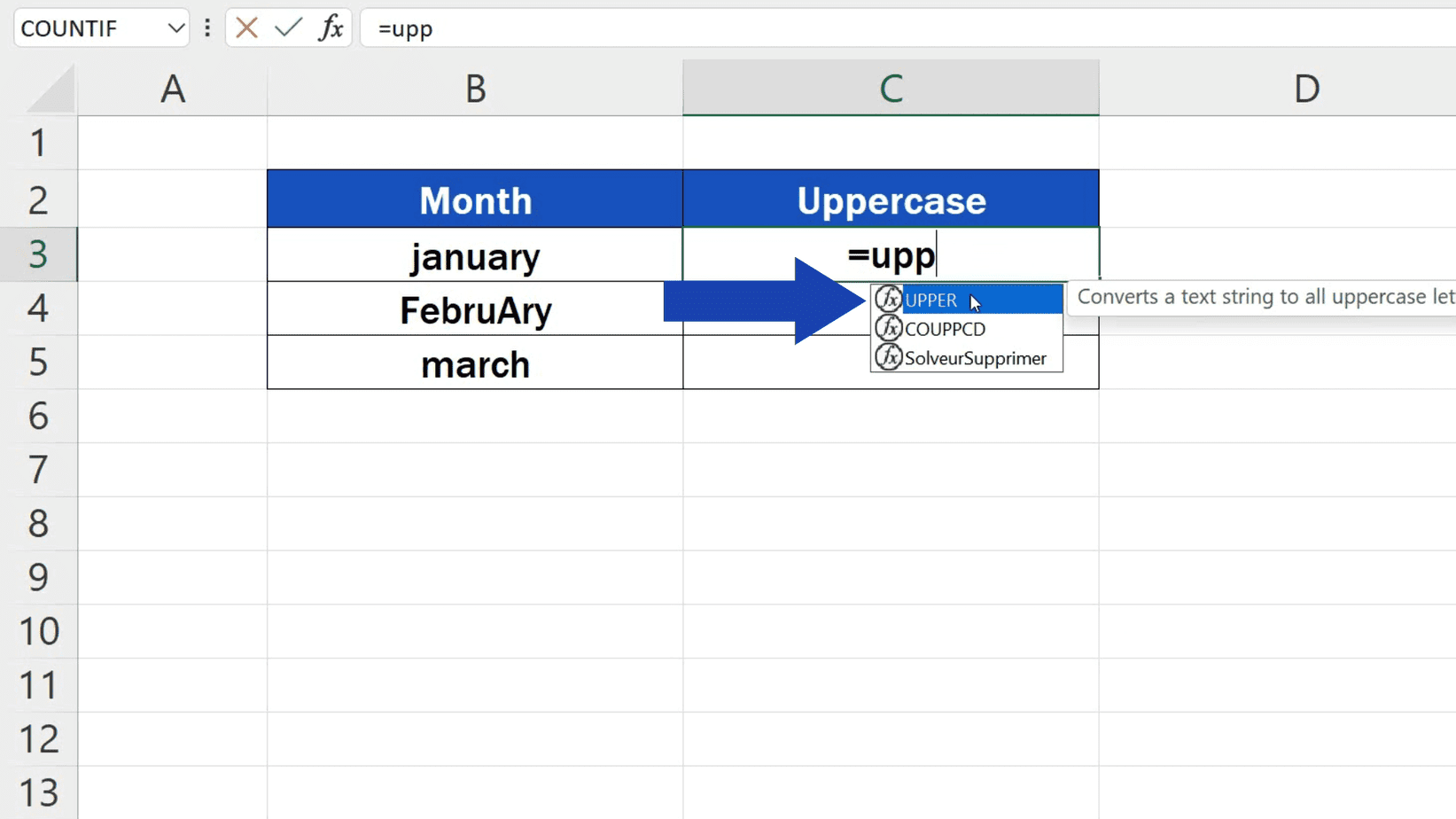Viewport: 1456px width, 819px height.
Task: Click the vertical dots separator beside Name Box
Action: click(206, 27)
